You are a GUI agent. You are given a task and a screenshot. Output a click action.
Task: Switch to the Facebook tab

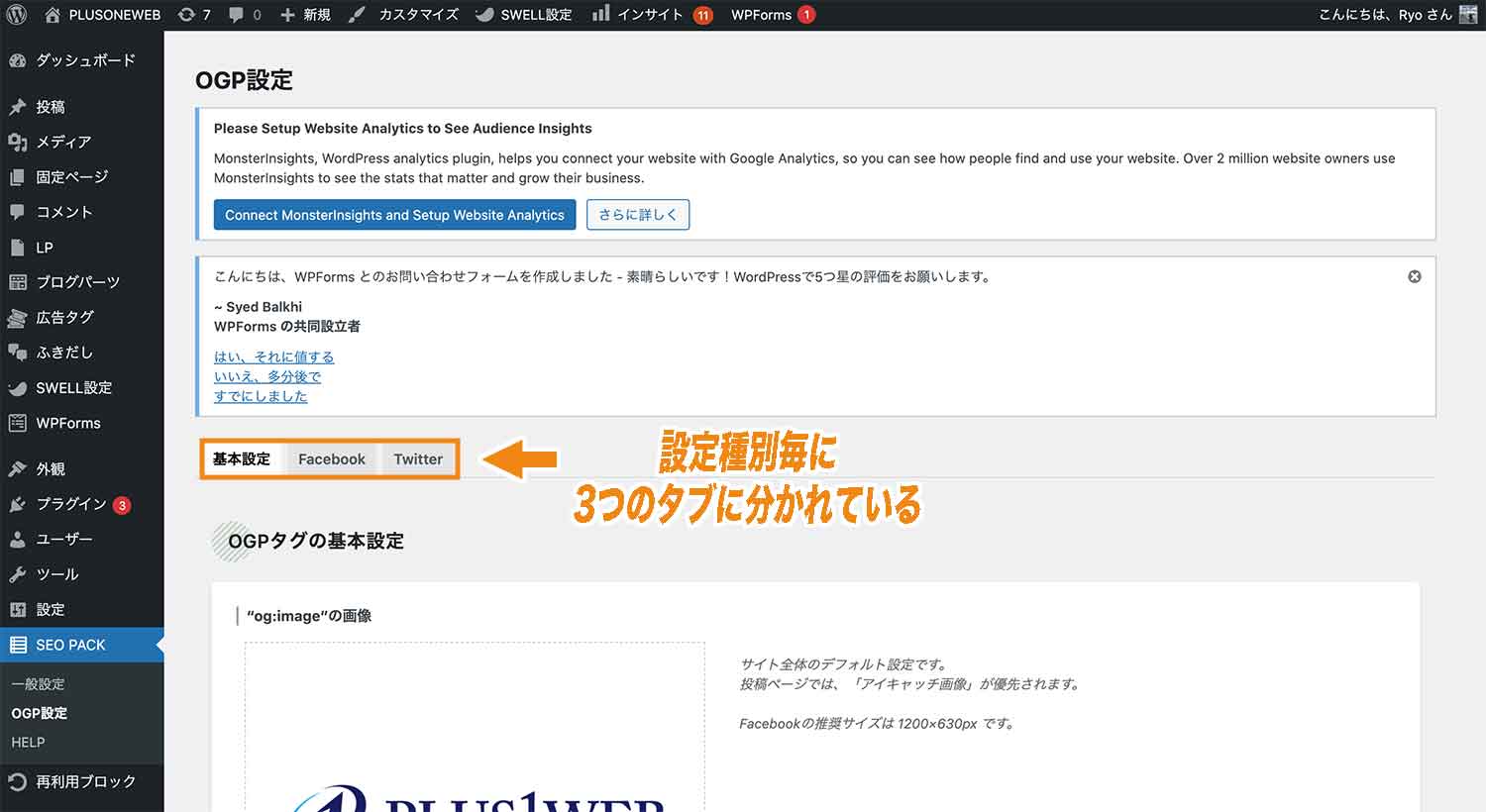click(332, 458)
